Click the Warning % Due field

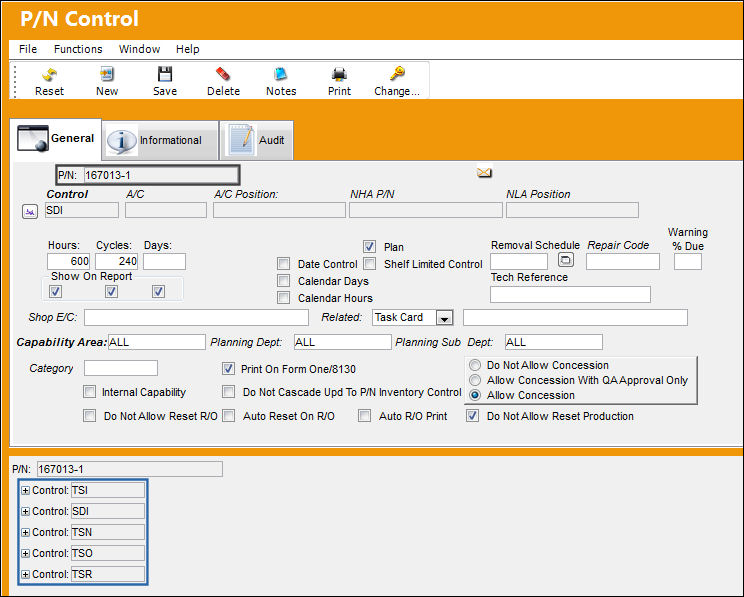pyautogui.click(x=688, y=261)
